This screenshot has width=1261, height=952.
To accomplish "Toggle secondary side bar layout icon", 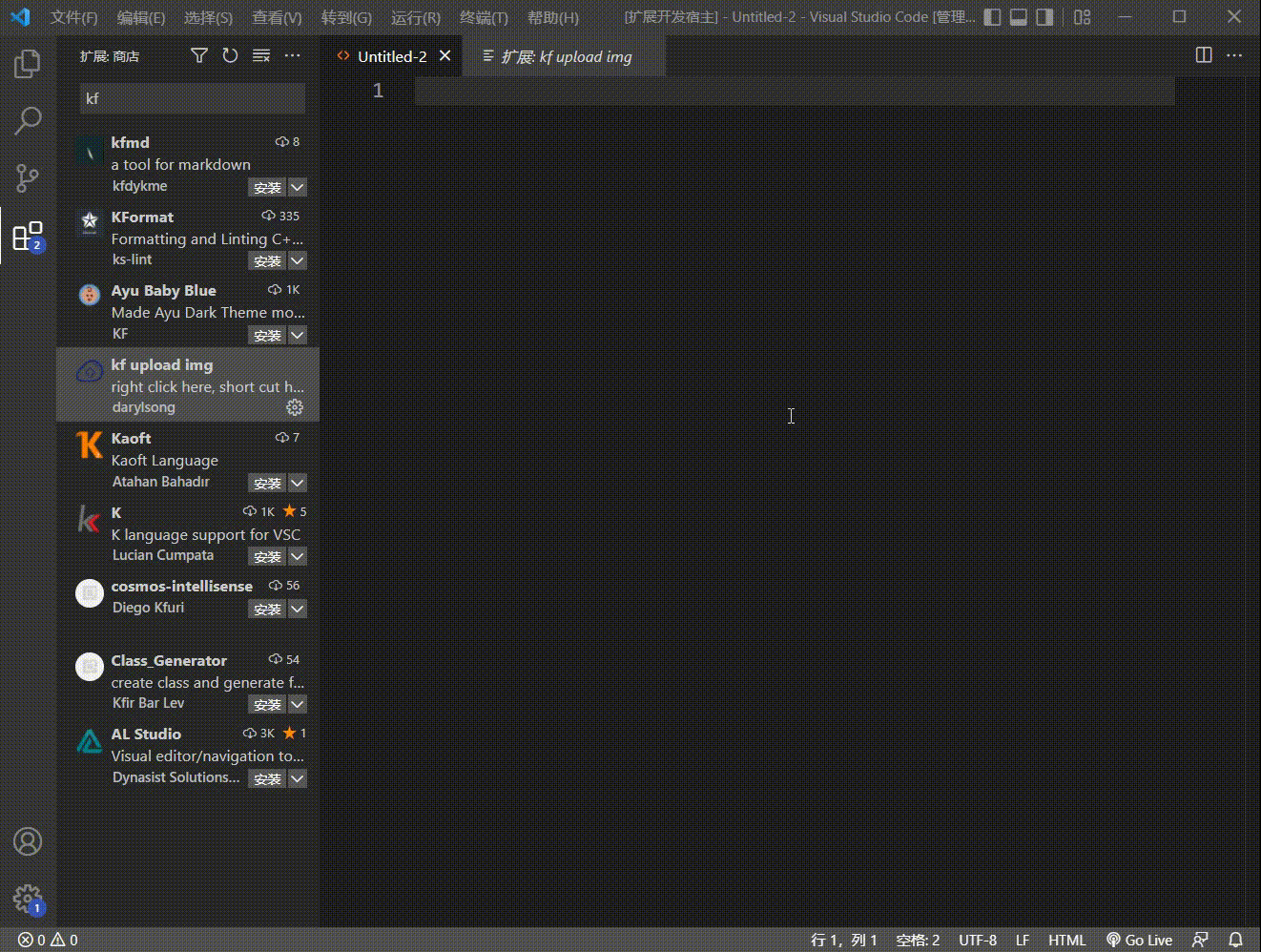I will 1045,17.
